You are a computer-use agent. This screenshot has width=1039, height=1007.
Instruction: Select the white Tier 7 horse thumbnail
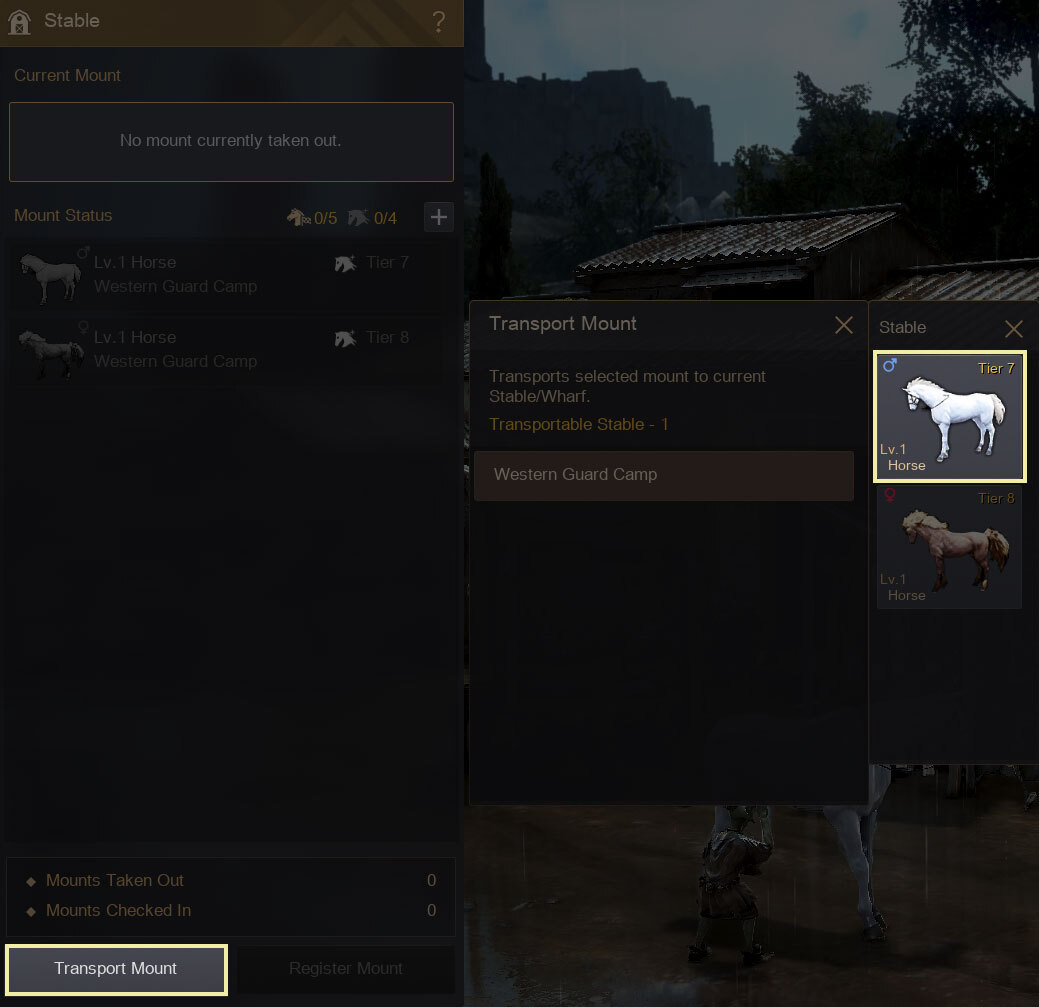coord(950,416)
